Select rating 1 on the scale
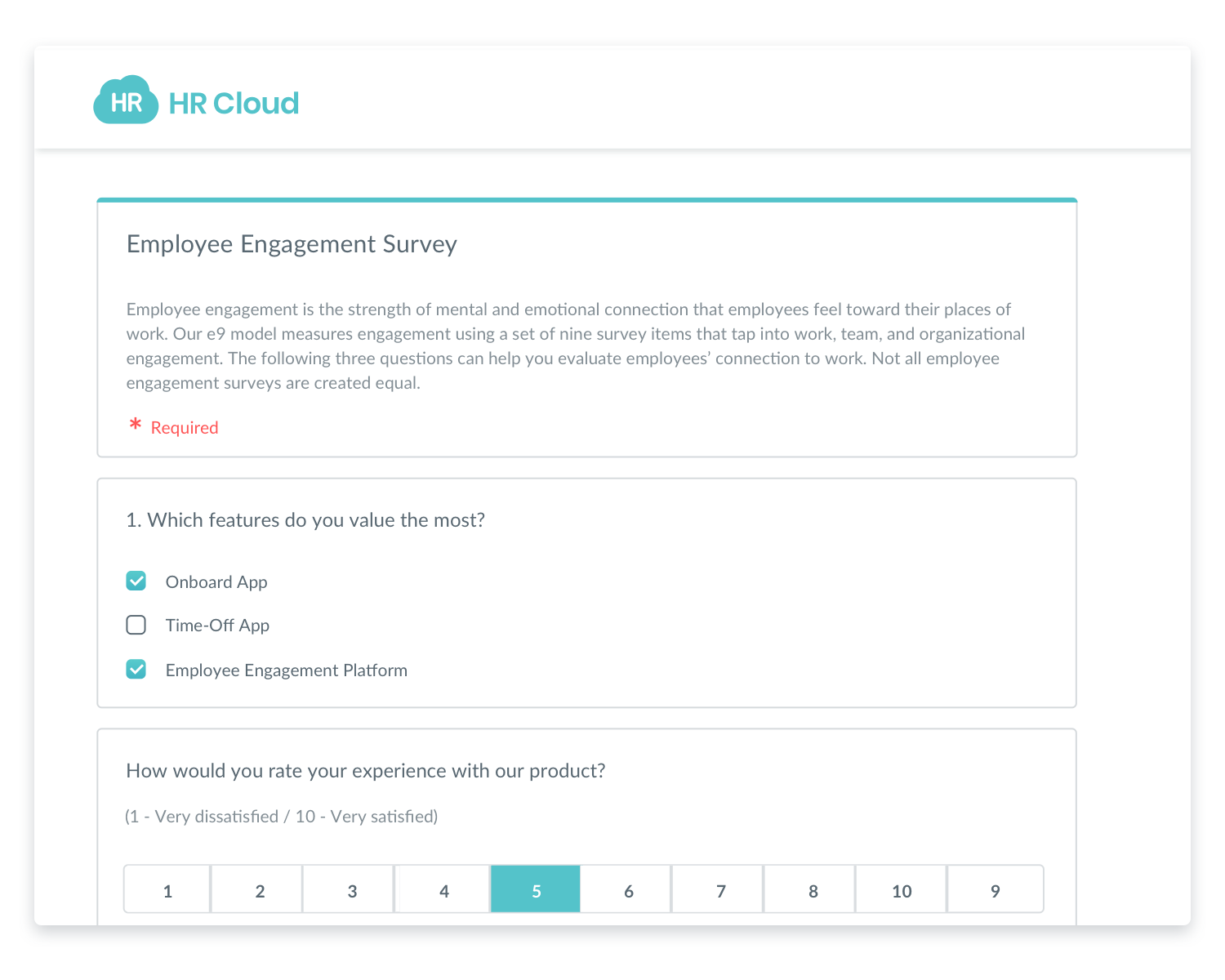 click(x=167, y=889)
